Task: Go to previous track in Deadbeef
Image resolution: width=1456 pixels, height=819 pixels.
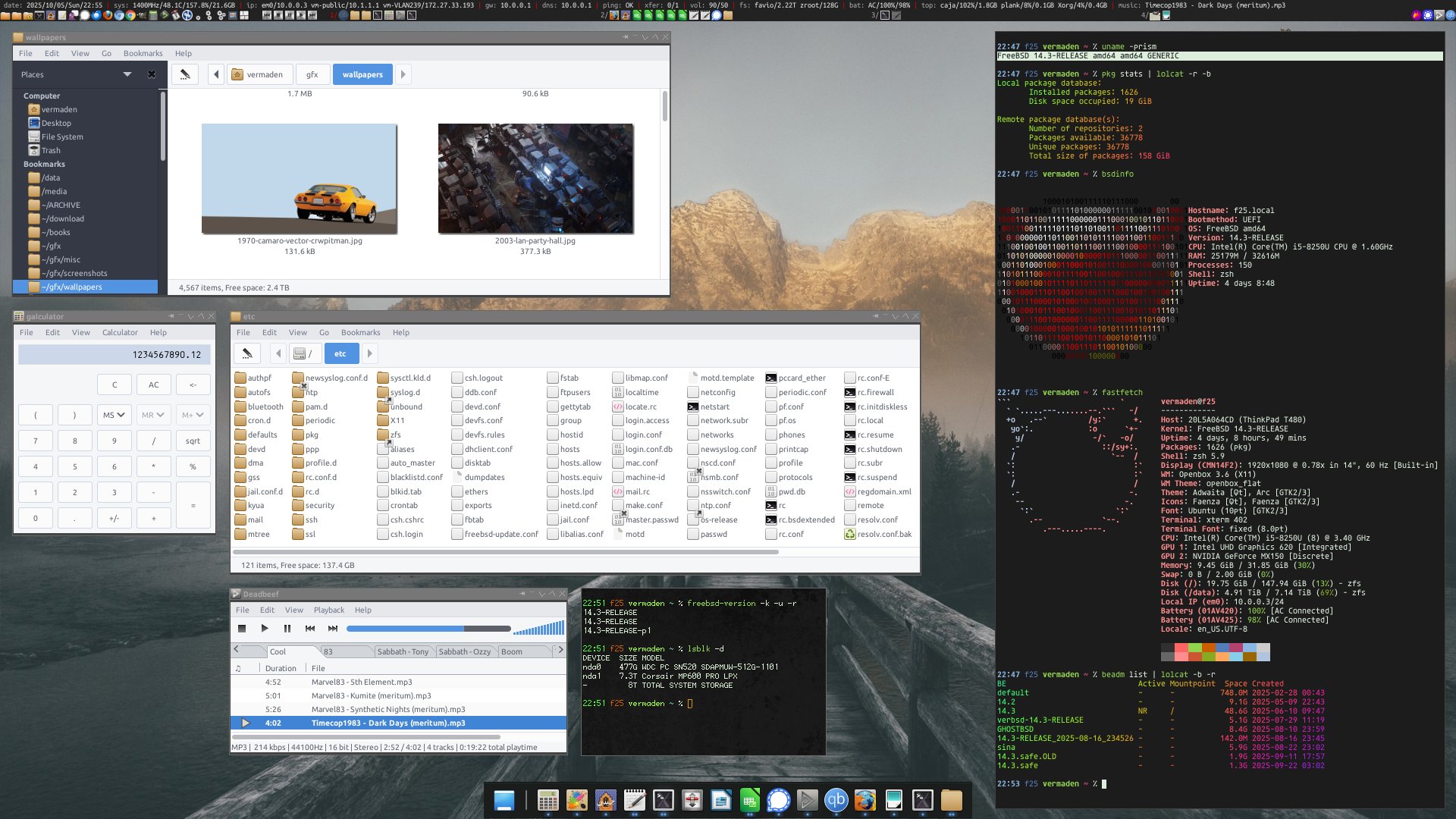Action: point(309,628)
